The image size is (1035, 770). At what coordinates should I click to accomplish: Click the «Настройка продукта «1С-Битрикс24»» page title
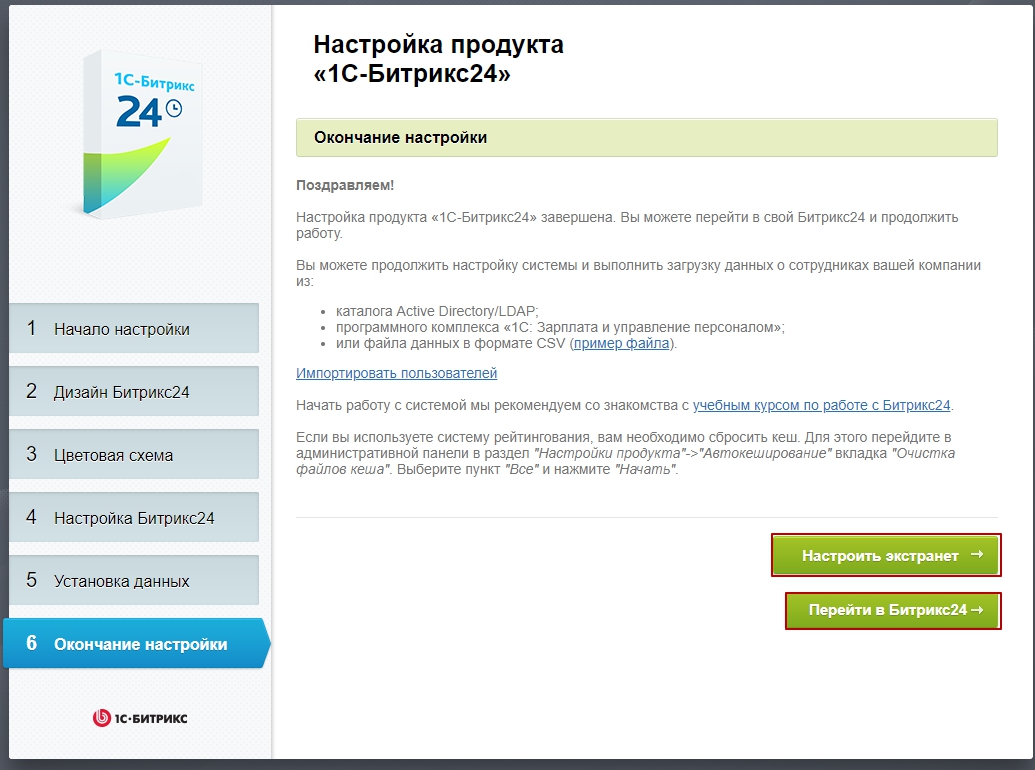438,59
